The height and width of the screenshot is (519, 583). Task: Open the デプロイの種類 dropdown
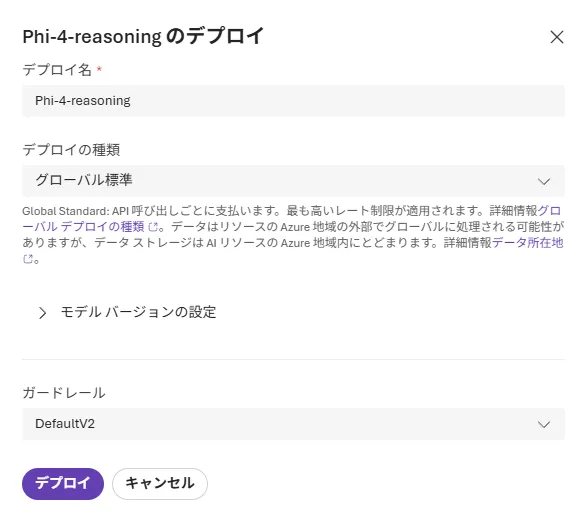293,181
